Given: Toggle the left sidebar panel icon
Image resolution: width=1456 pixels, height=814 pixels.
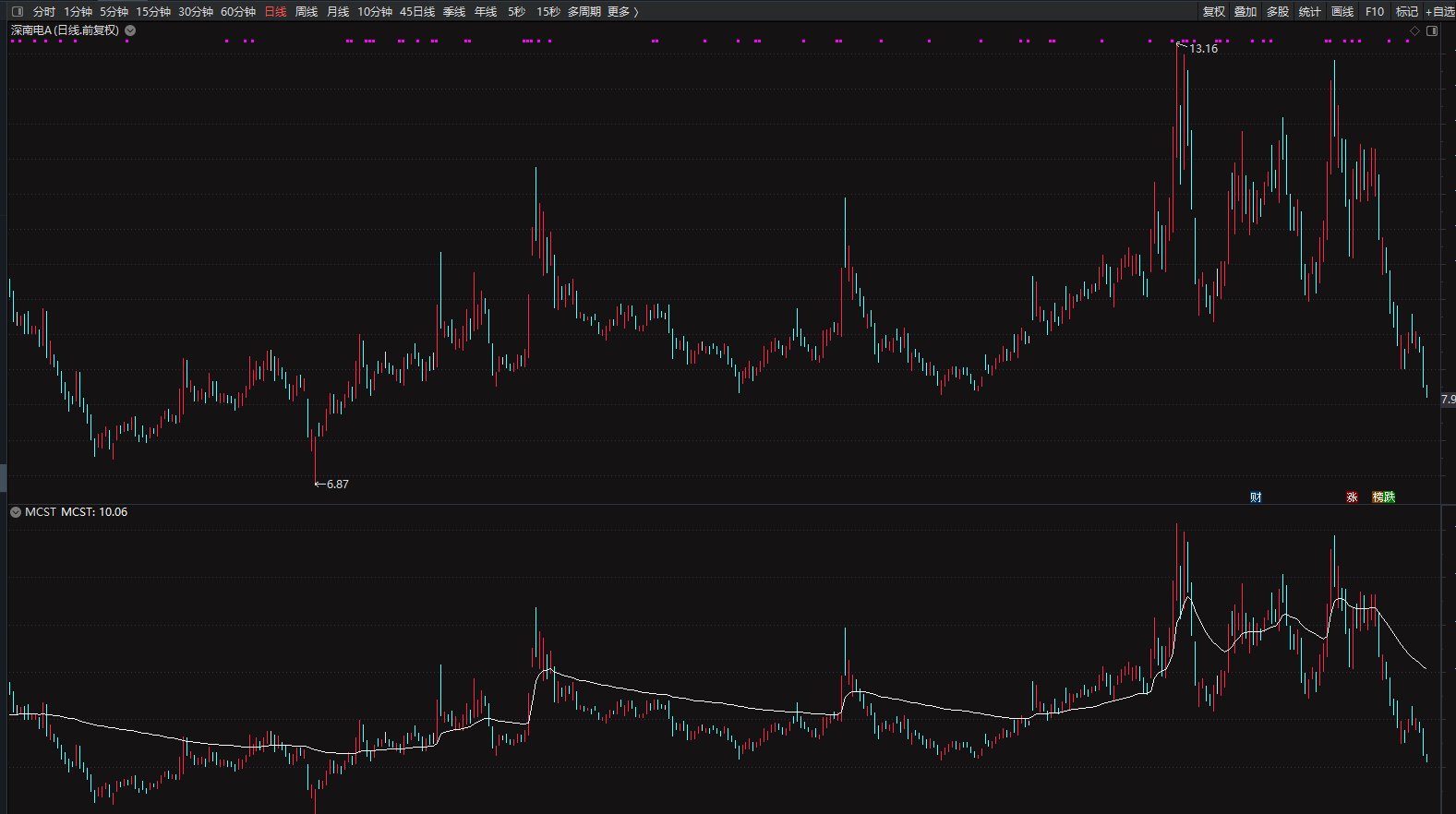Looking at the screenshot, I should point(17,11).
